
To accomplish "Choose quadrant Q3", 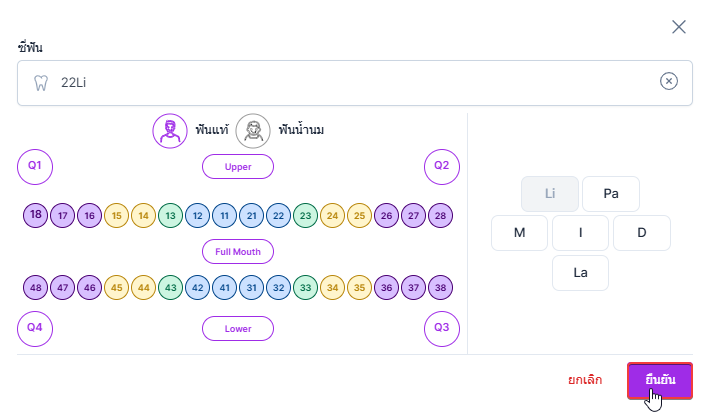I will tap(442, 328).
